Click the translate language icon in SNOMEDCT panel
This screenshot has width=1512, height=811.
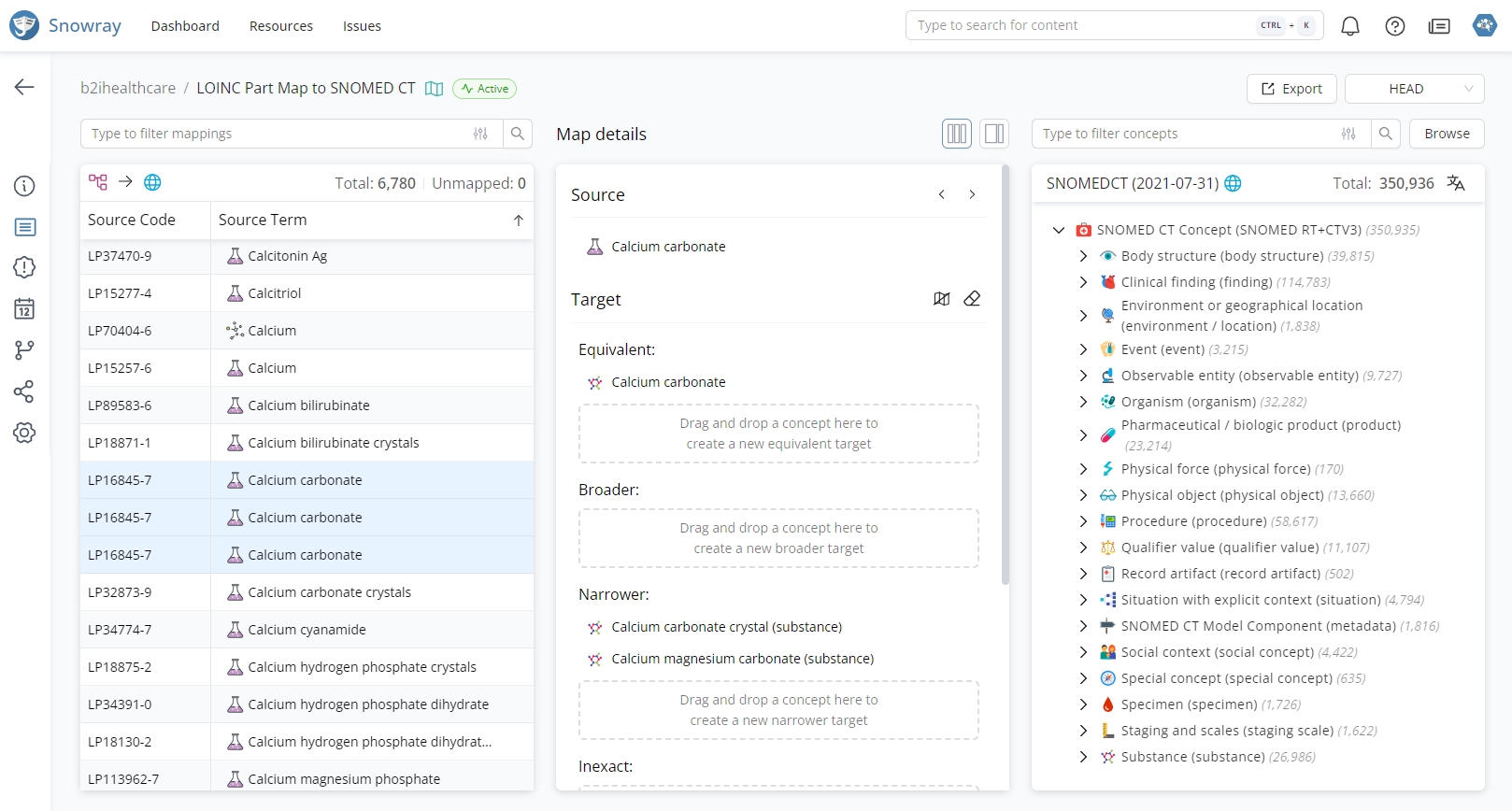pyautogui.click(x=1456, y=183)
